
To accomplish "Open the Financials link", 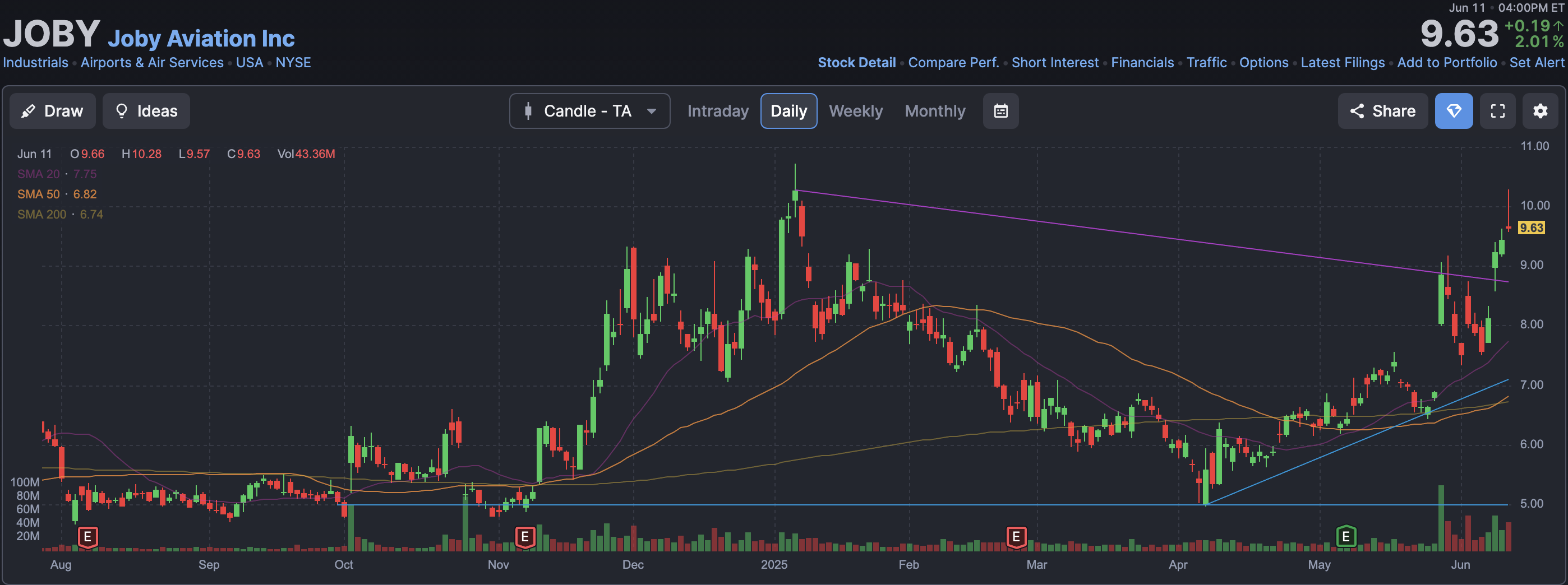I will (1142, 63).
